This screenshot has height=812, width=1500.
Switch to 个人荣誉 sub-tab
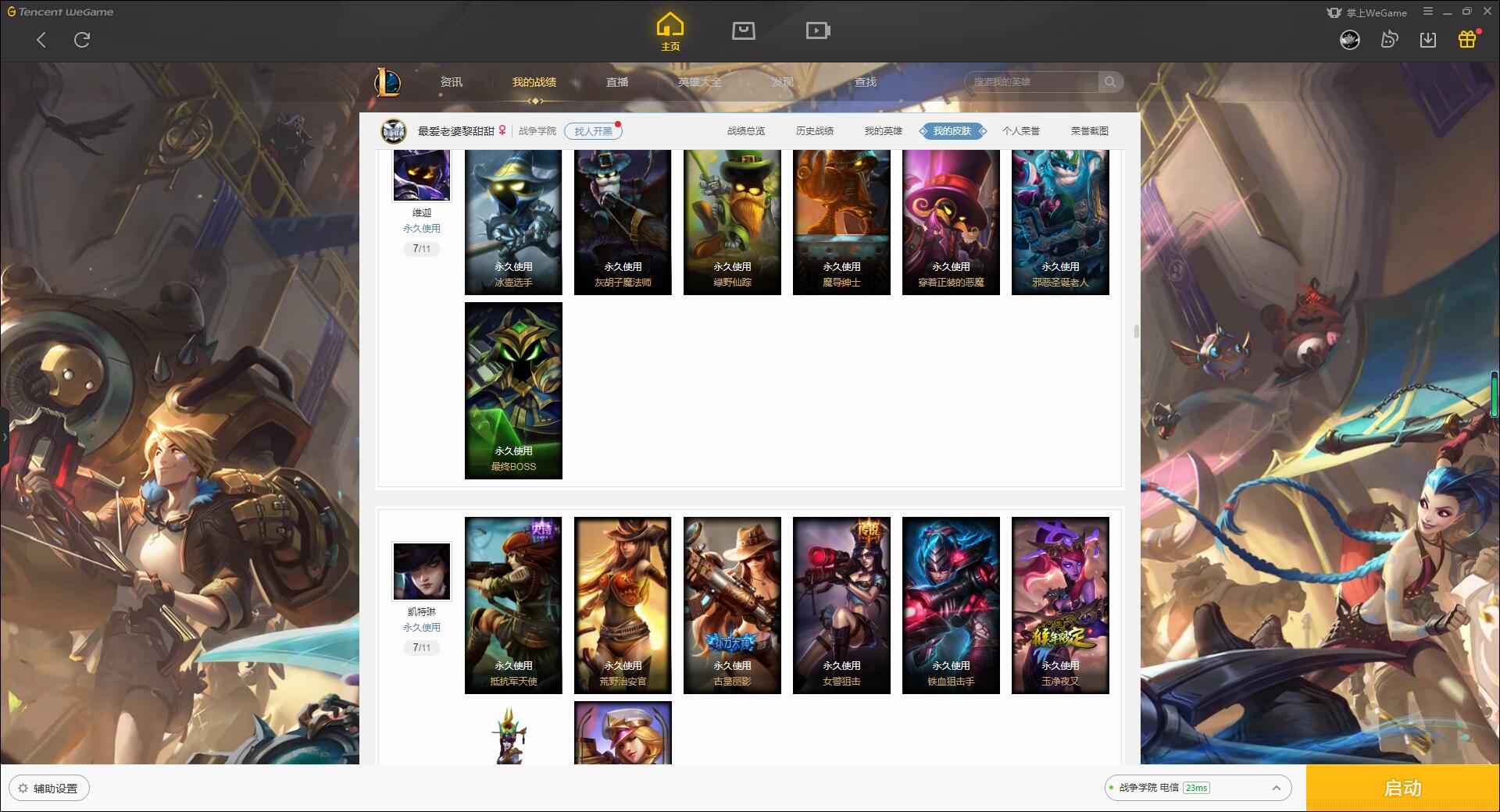[1021, 131]
